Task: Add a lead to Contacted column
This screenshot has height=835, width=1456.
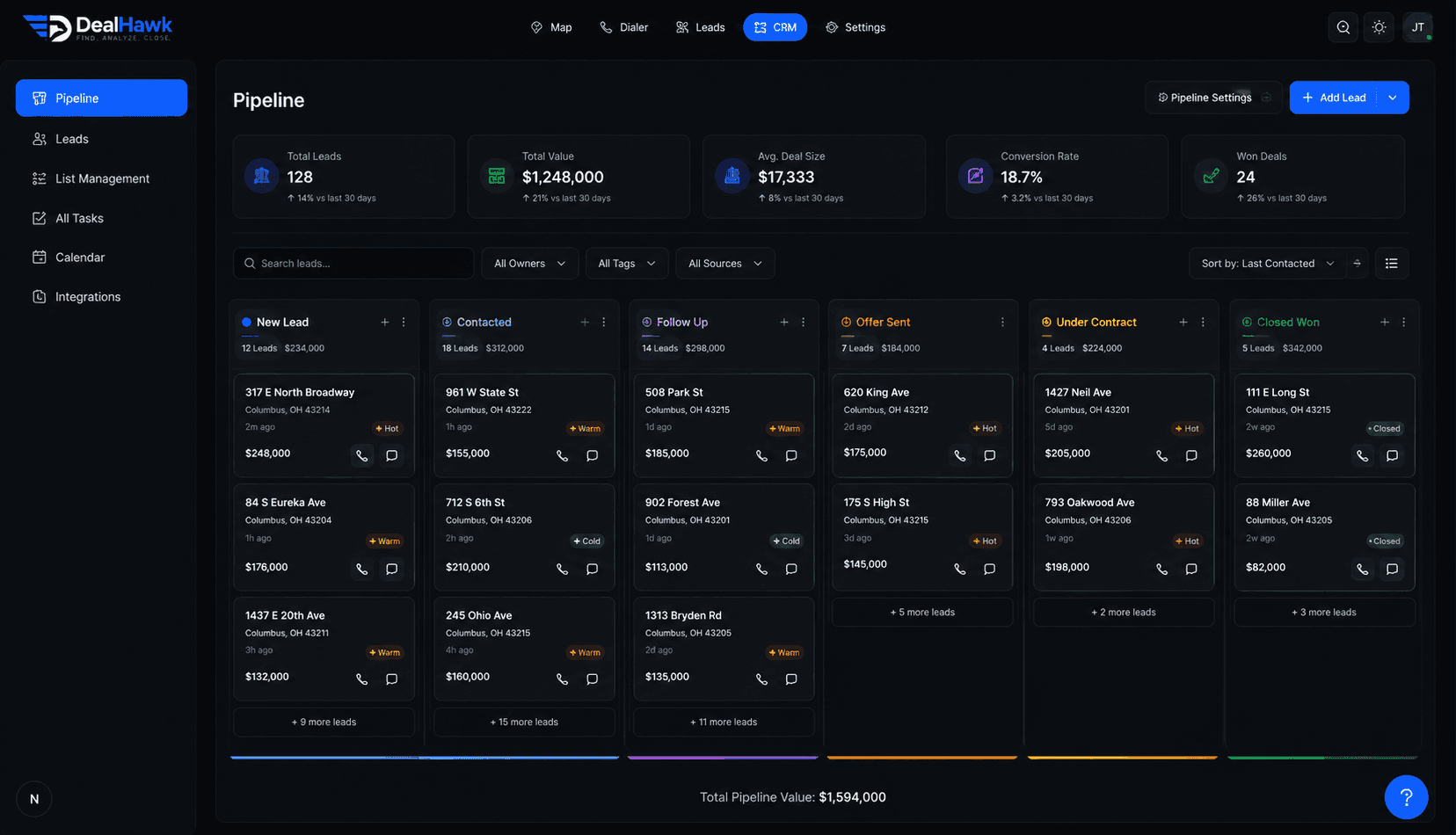Action: click(x=585, y=323)
